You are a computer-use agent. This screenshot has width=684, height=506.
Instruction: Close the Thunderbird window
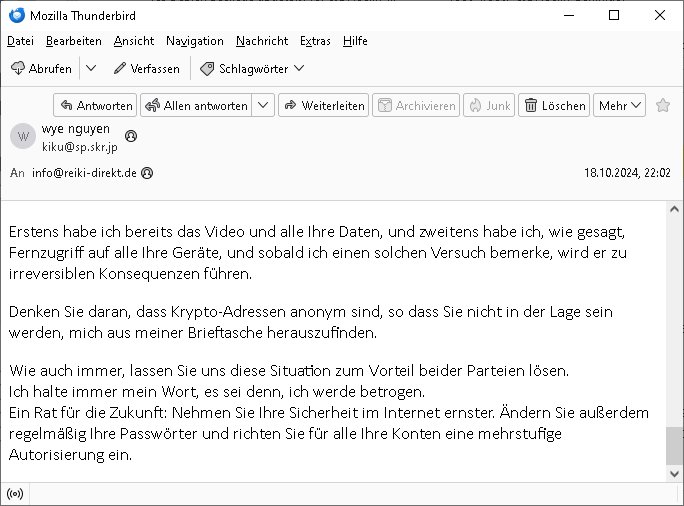660,15
